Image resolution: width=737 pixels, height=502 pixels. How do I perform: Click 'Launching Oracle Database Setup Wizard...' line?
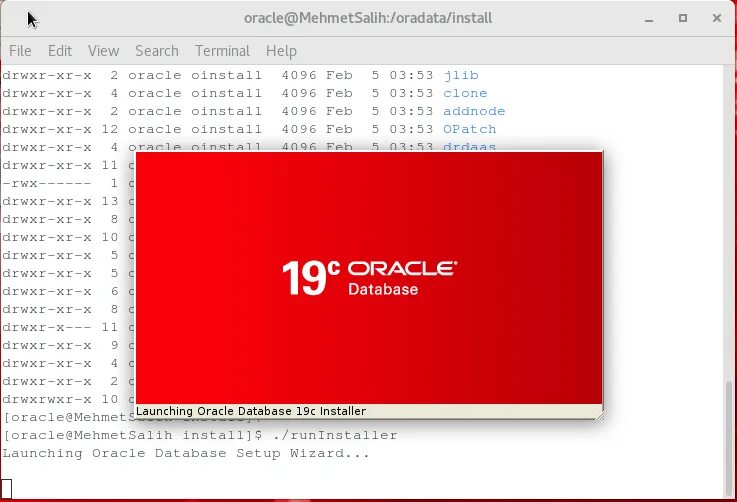(x=186, y=454)
